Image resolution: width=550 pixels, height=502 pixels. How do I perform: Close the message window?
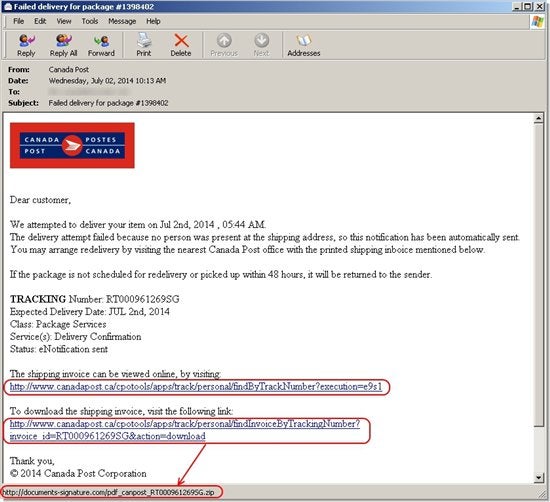pos(539,6)
